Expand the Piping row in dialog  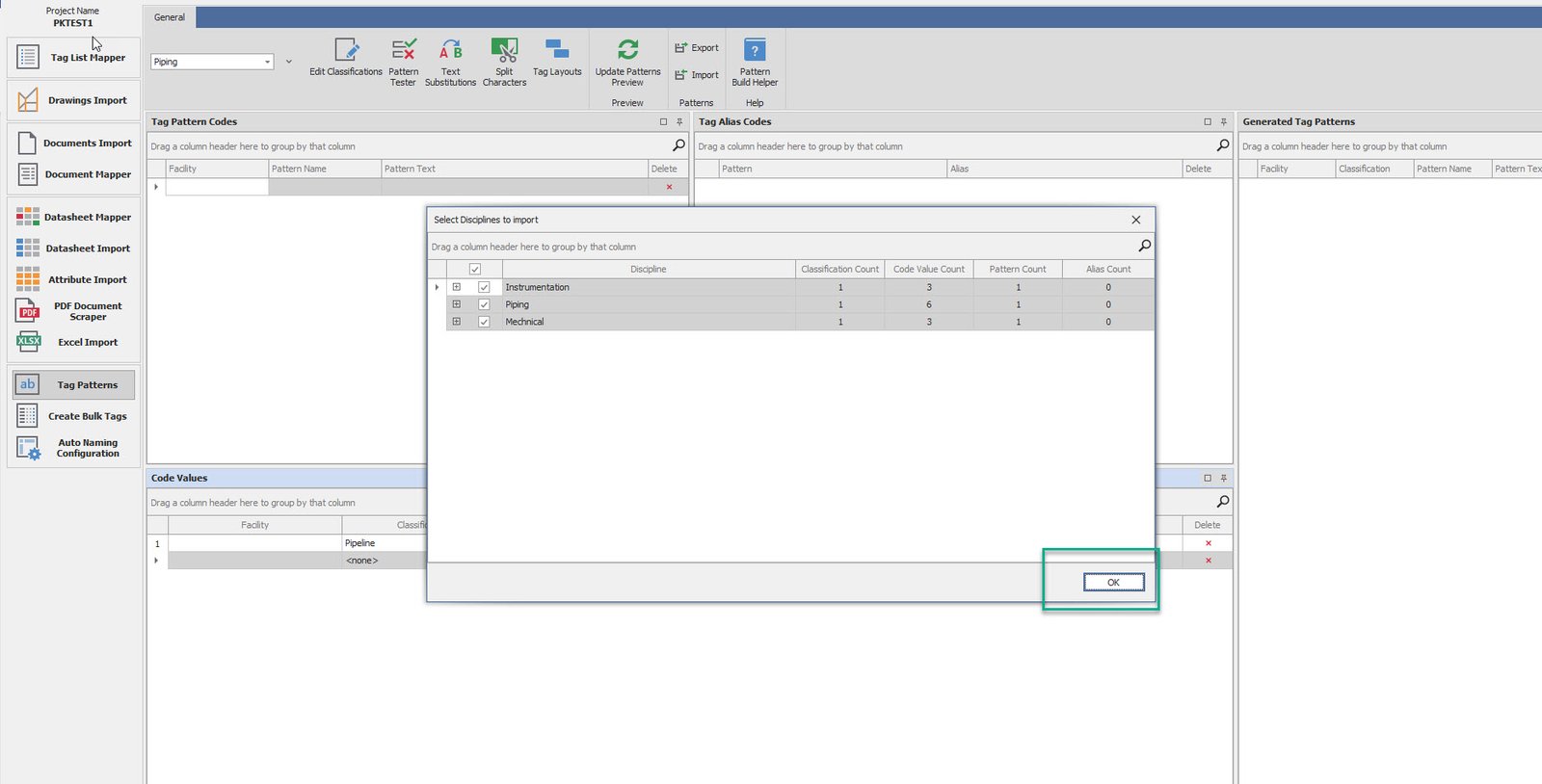[457, 304]
